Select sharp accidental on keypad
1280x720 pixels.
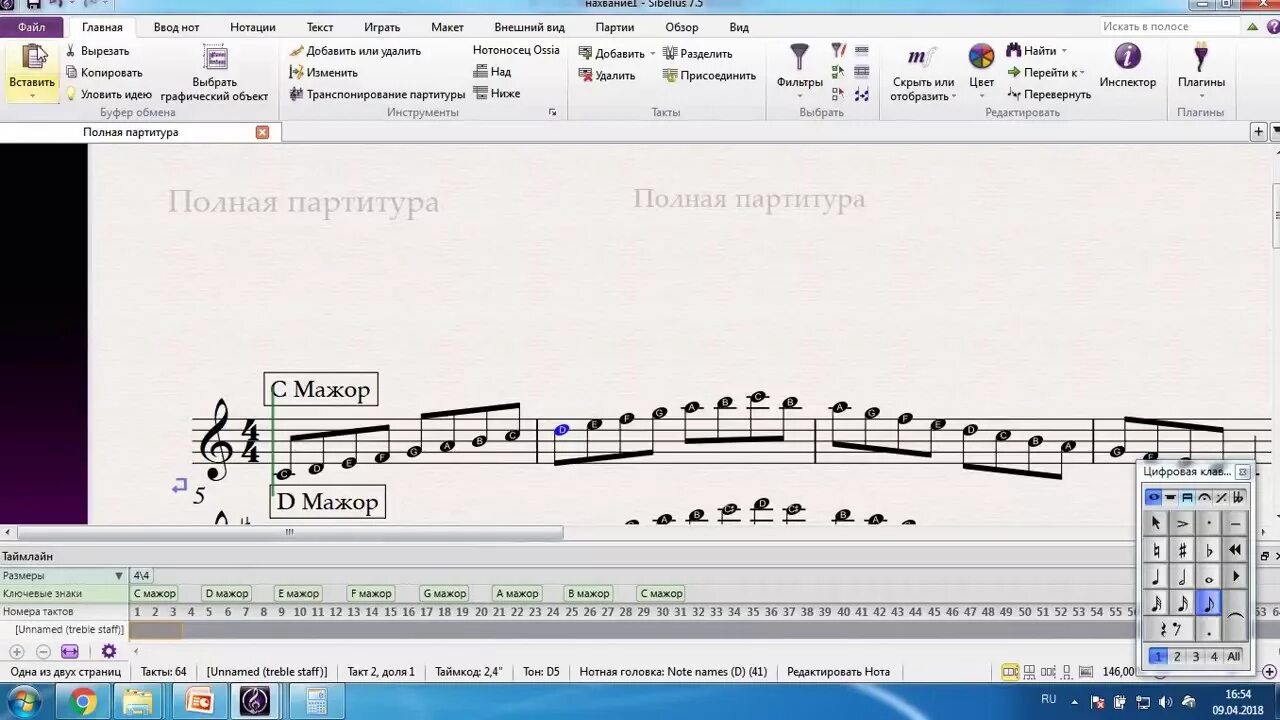click(x=1182, y=550)
